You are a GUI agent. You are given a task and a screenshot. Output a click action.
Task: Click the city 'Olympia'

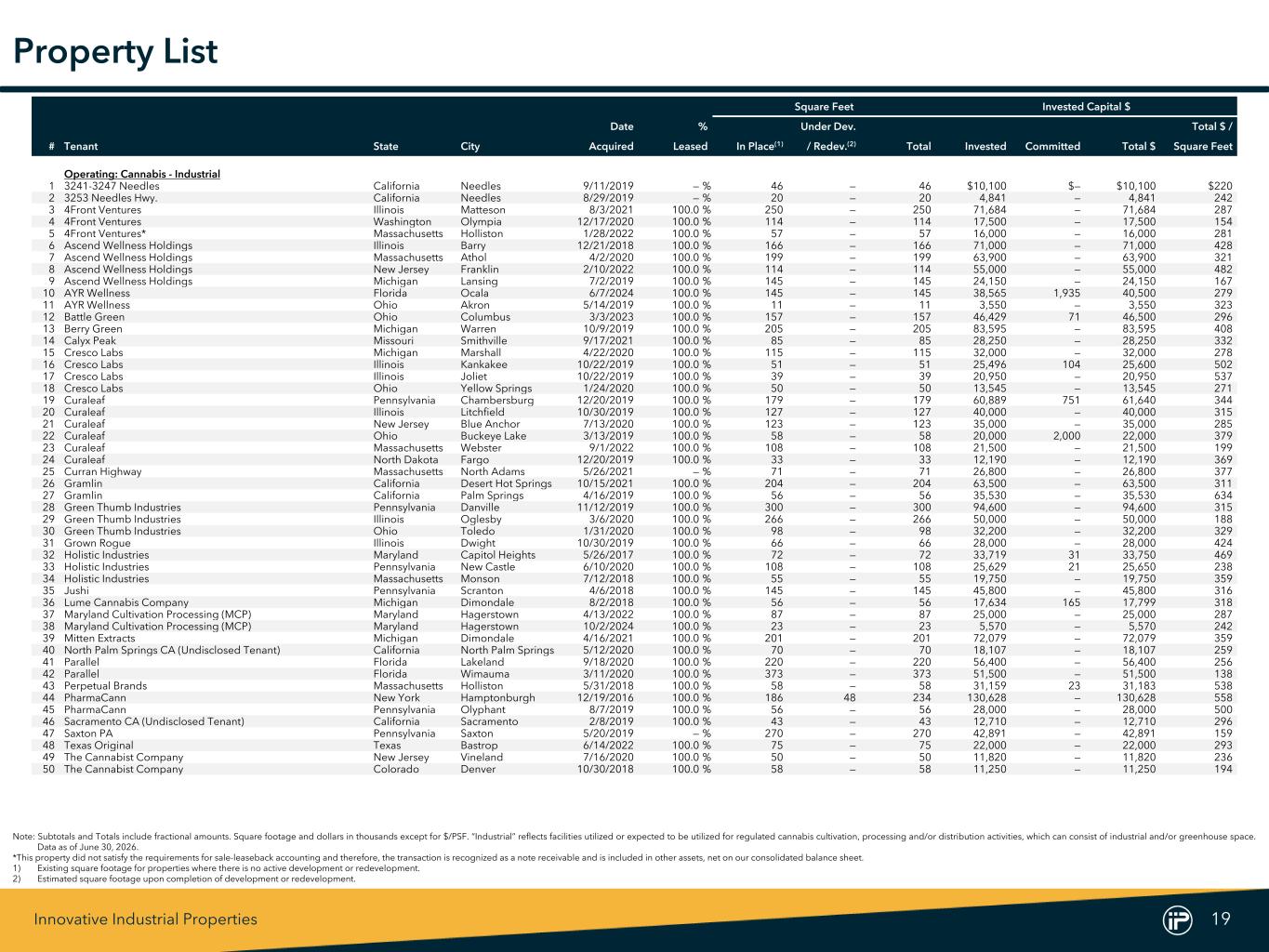480,221
